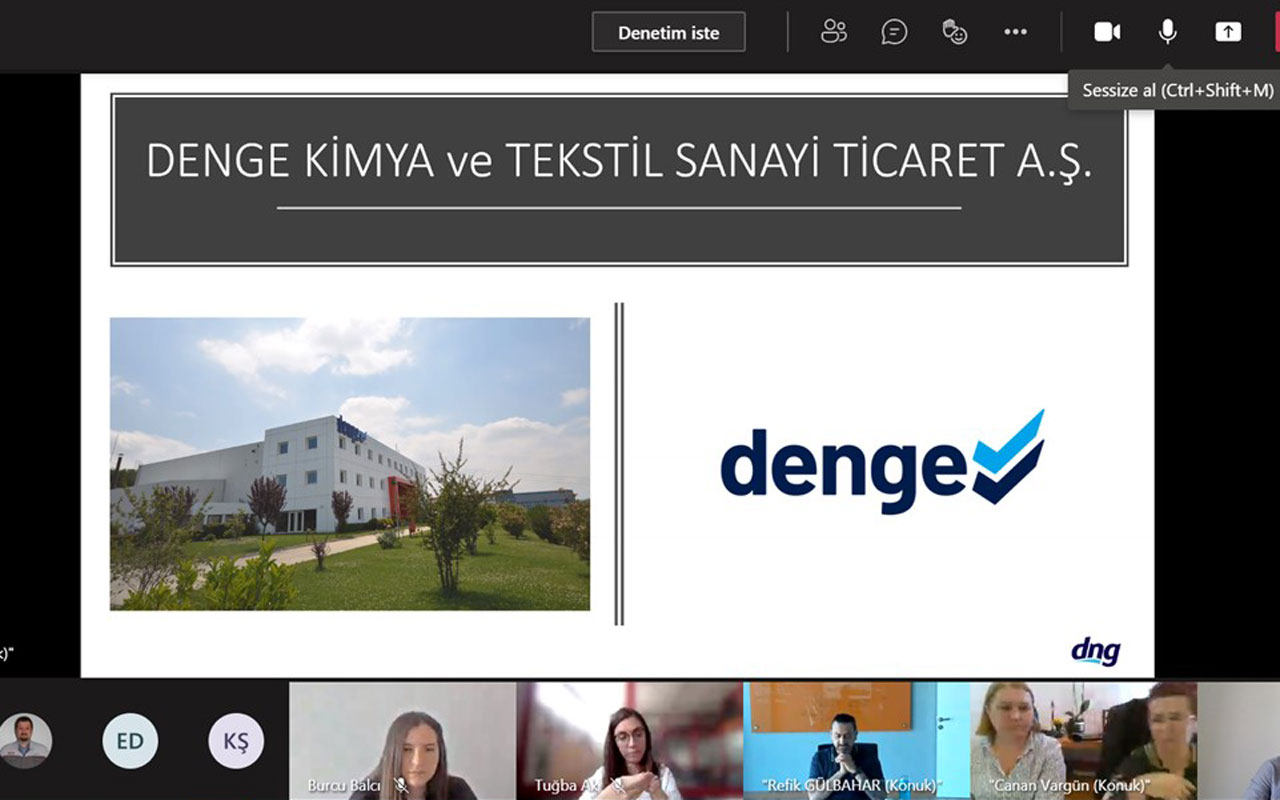
Task: Open the meeting chat icon
Action: [894, 32]
